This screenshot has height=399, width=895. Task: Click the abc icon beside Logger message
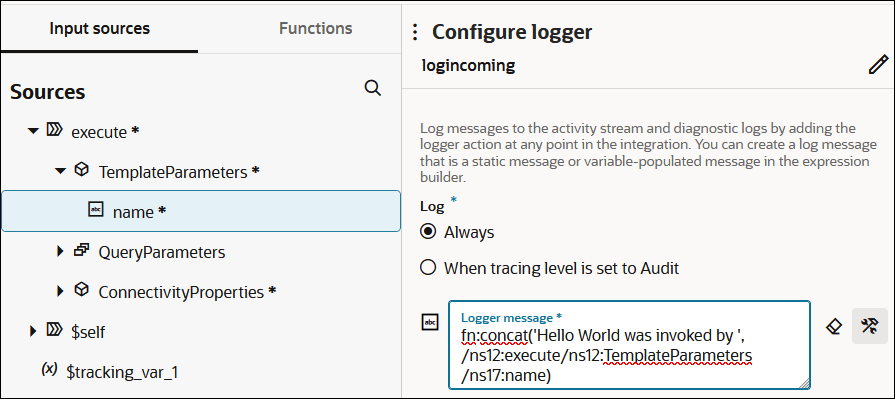click(x=430, y=322)
